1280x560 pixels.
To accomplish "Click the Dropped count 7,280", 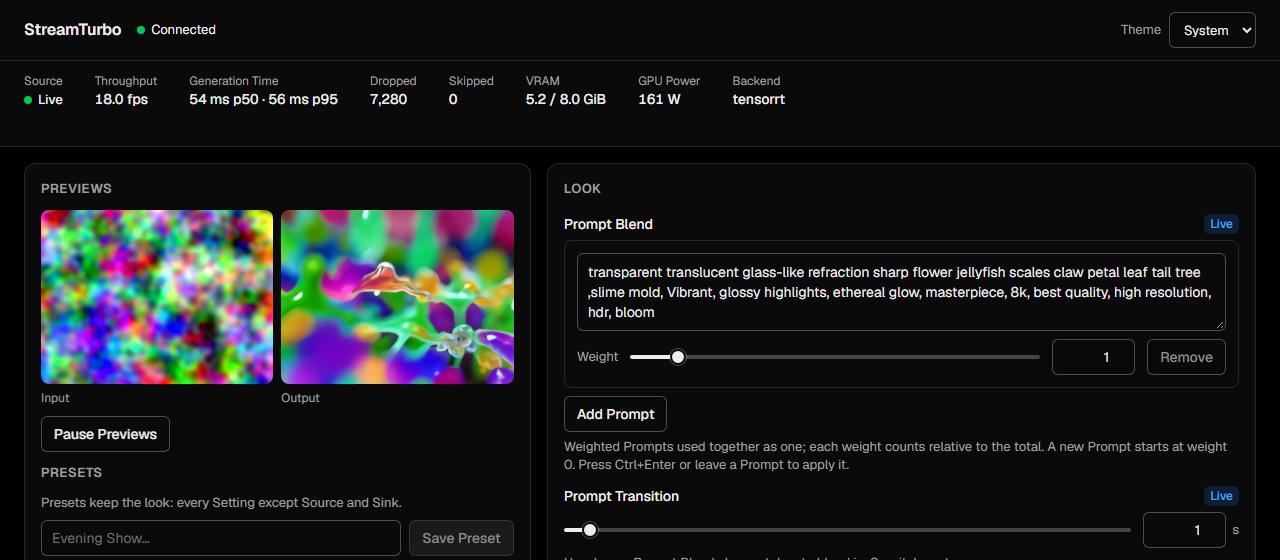I will pyautogui.click(x=388, y=99).
